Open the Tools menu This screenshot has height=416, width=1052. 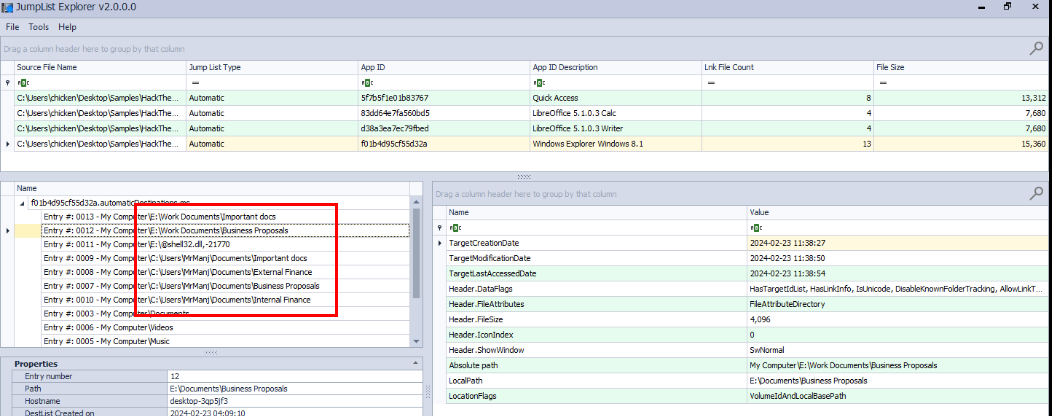(39, 27)
